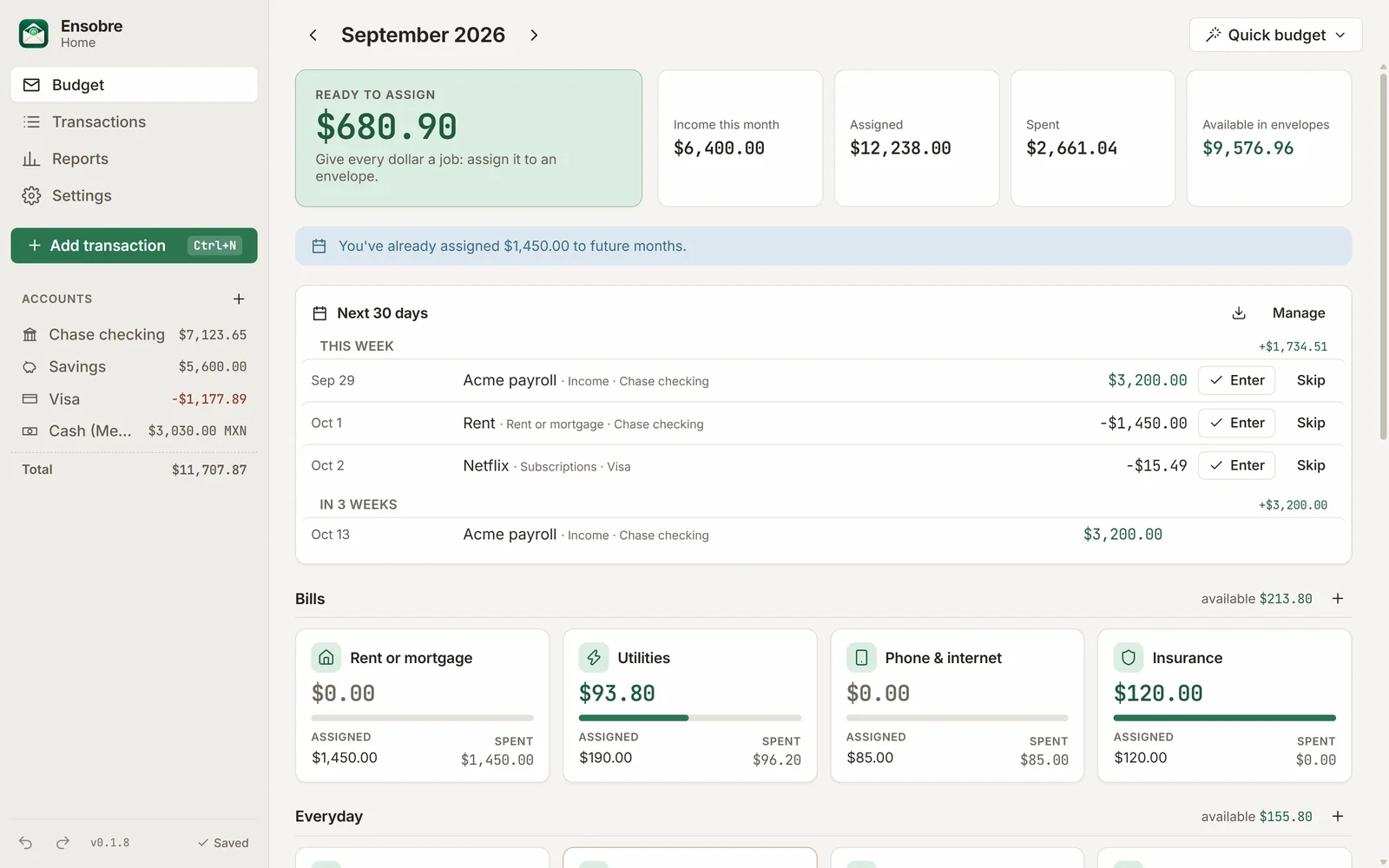Screen dimensions: 1389x868
Task: Open the Transactions navigation item
Action: pos(134,122)
